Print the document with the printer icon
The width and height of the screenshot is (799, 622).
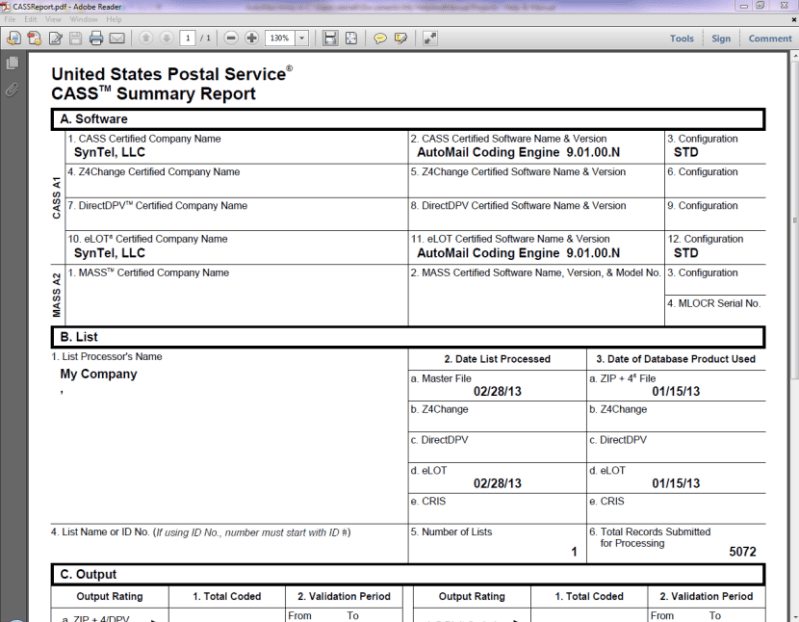point(96,38)
